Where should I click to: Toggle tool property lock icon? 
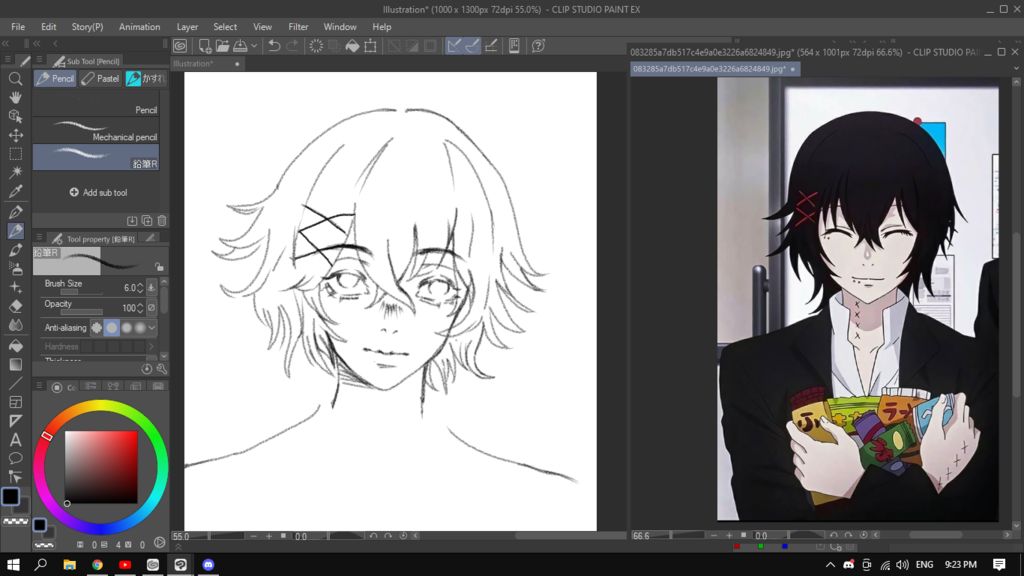tap(159, 267)
